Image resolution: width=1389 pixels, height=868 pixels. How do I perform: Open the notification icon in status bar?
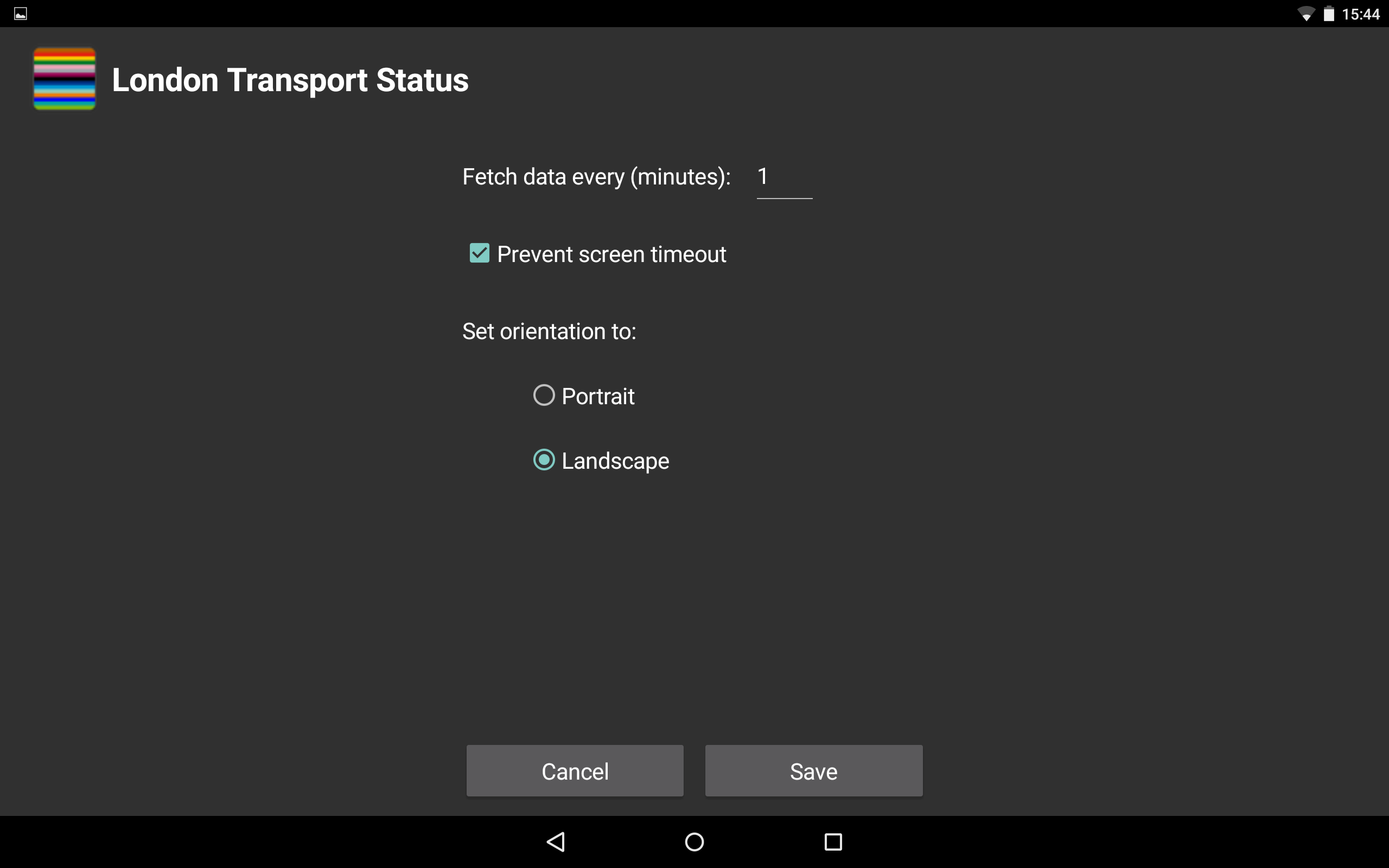coord(21,12)
